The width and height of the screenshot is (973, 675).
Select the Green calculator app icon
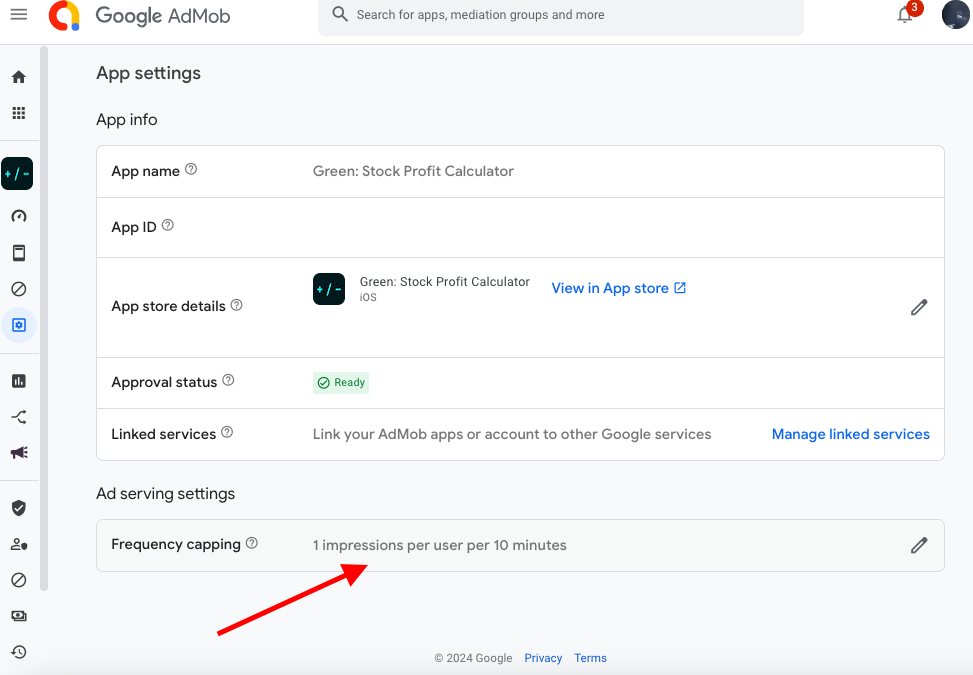click(18, 173)
